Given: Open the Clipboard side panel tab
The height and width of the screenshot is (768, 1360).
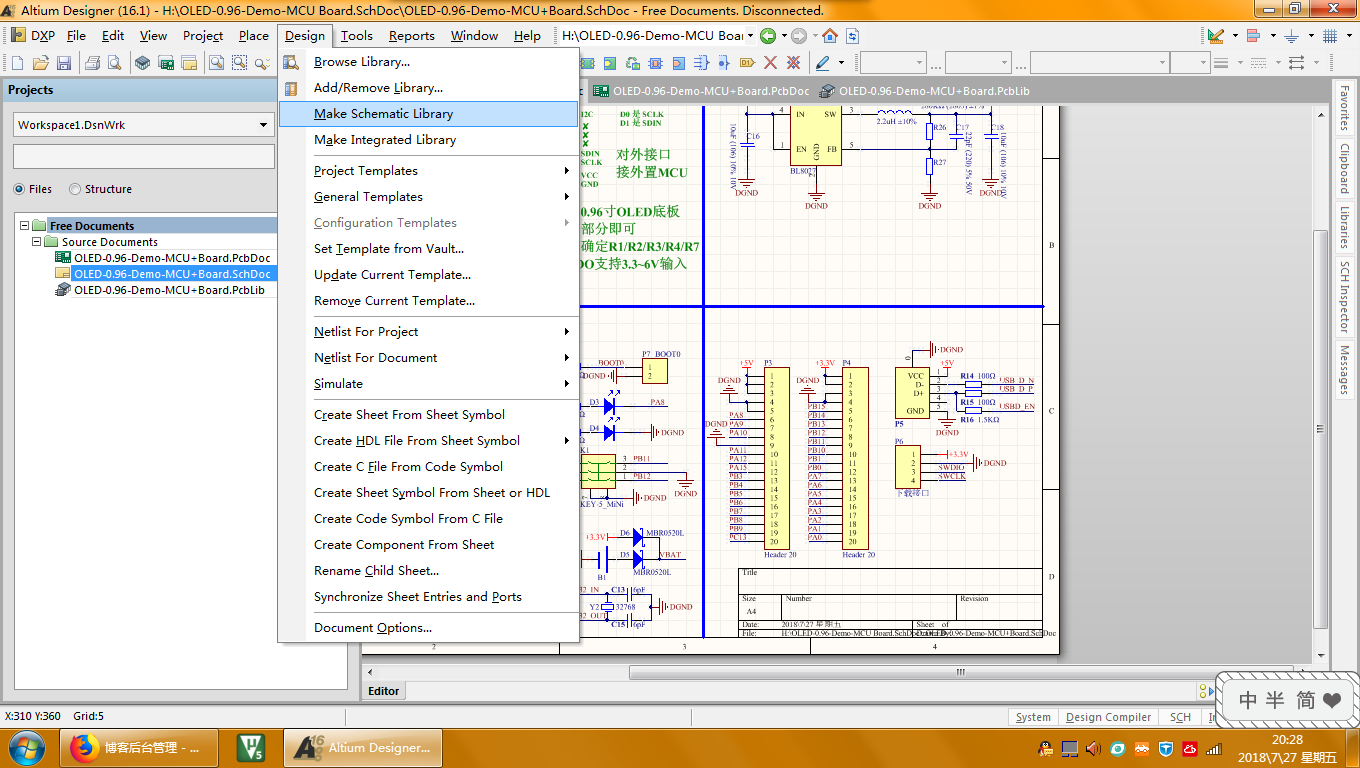Looking at the screenshot, I should pos(1345,168).
